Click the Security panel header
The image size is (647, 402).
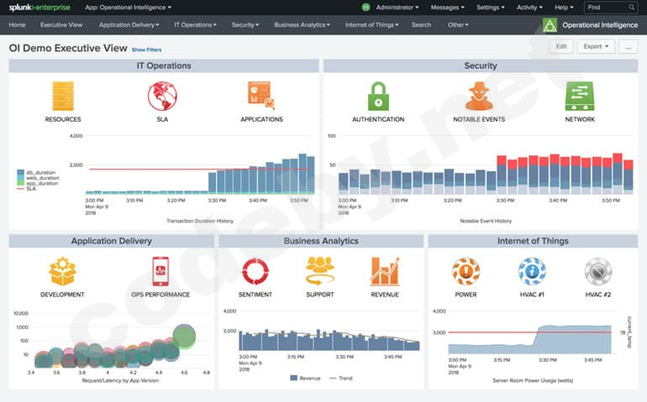tap(481, 66)
